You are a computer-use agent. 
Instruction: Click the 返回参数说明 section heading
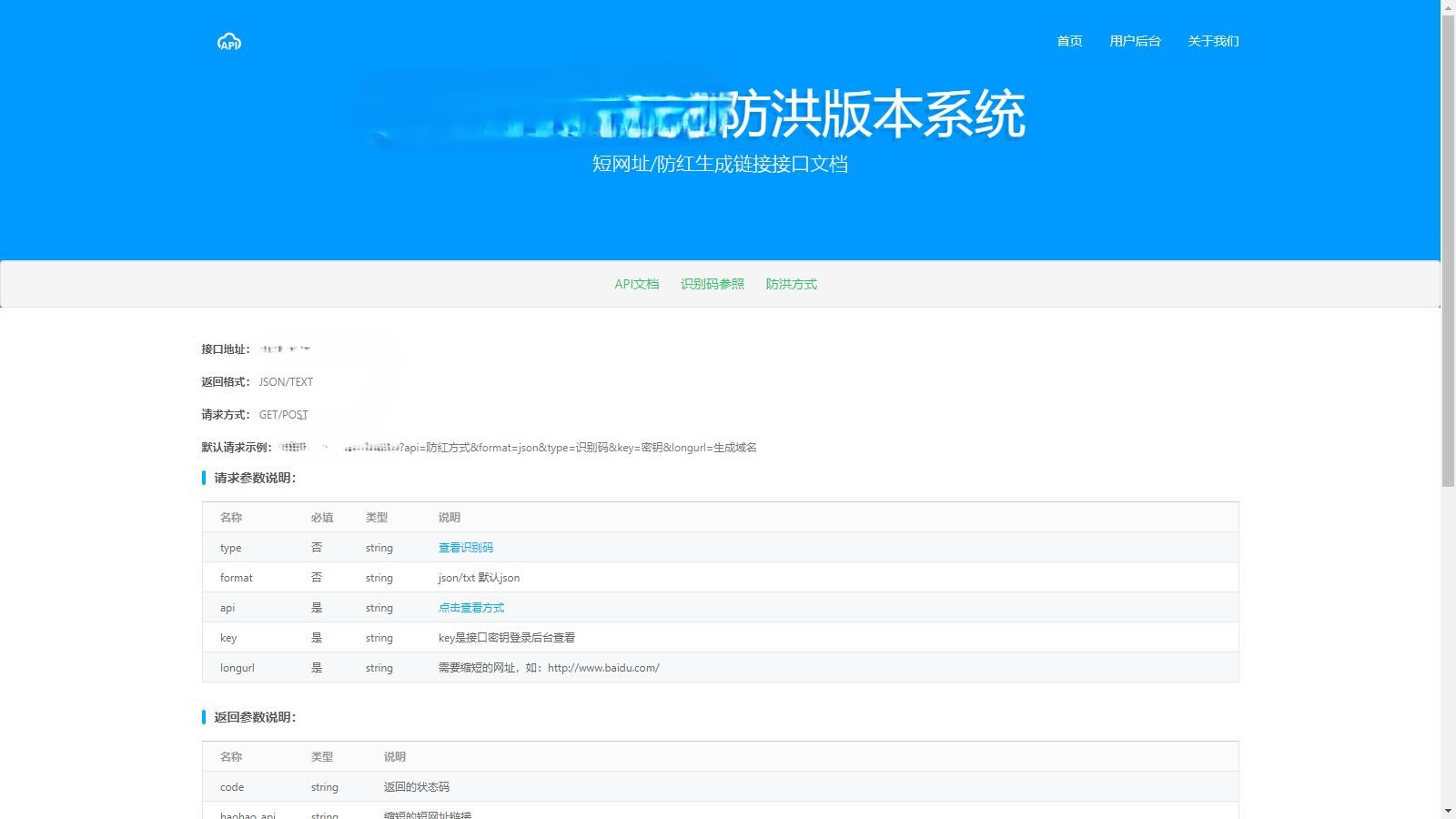click(256, 717)
